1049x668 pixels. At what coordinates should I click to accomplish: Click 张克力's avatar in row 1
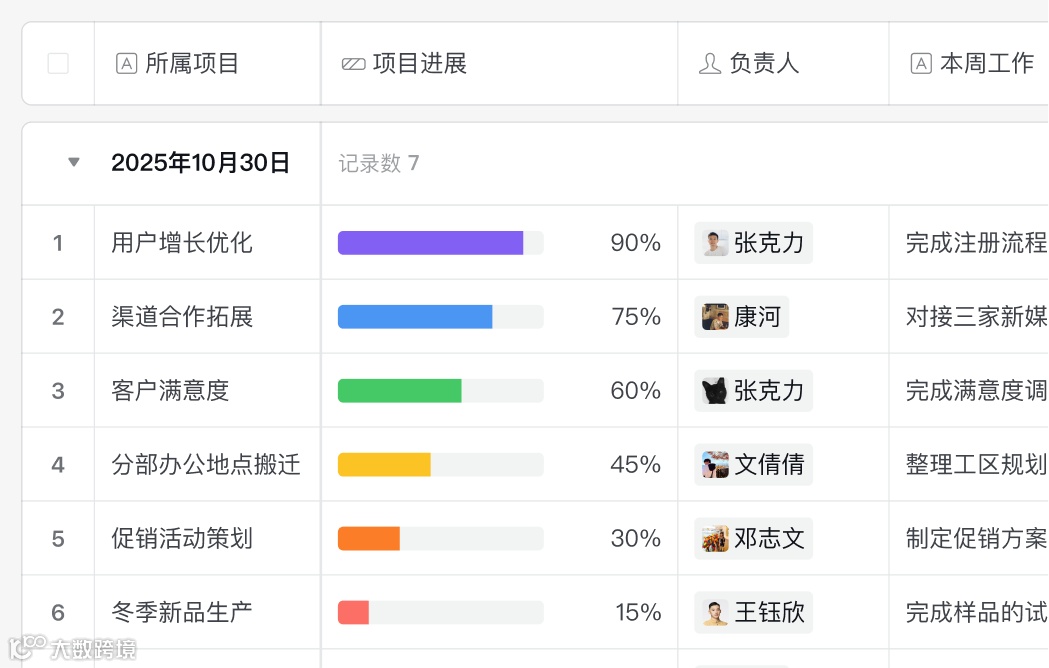tap(715, 243)
